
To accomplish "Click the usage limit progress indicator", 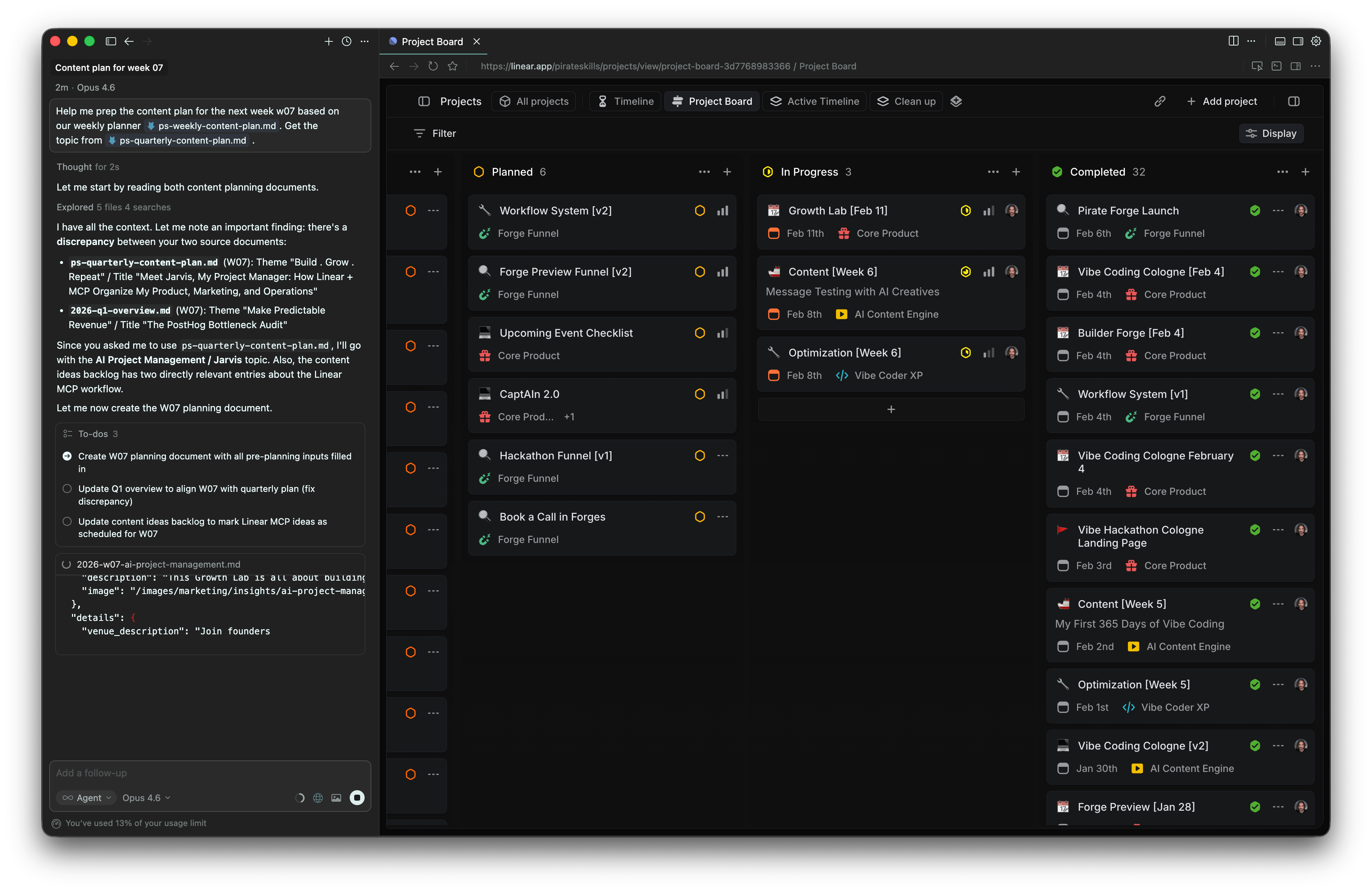I will [x=57, y=823].
